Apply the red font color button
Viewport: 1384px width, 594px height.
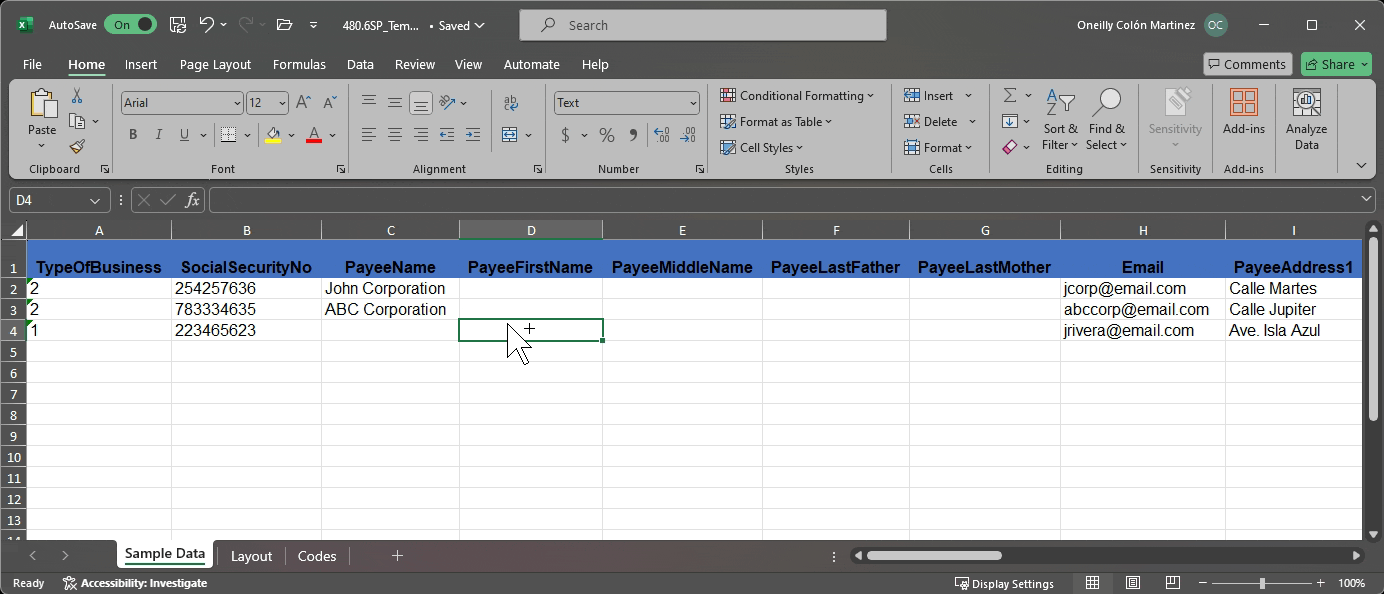[x=313, y=134]
